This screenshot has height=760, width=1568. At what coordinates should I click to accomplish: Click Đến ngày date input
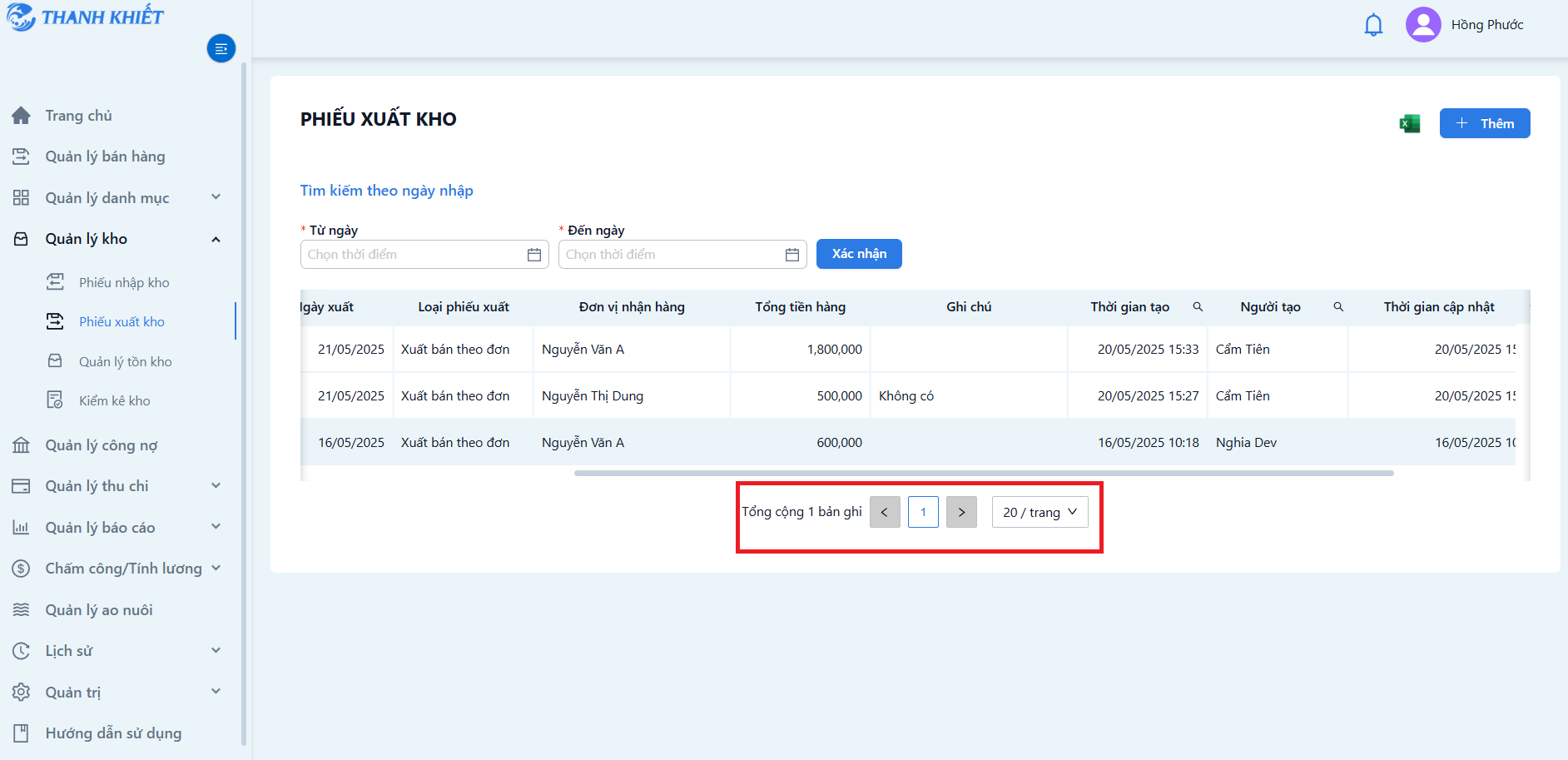682,255
